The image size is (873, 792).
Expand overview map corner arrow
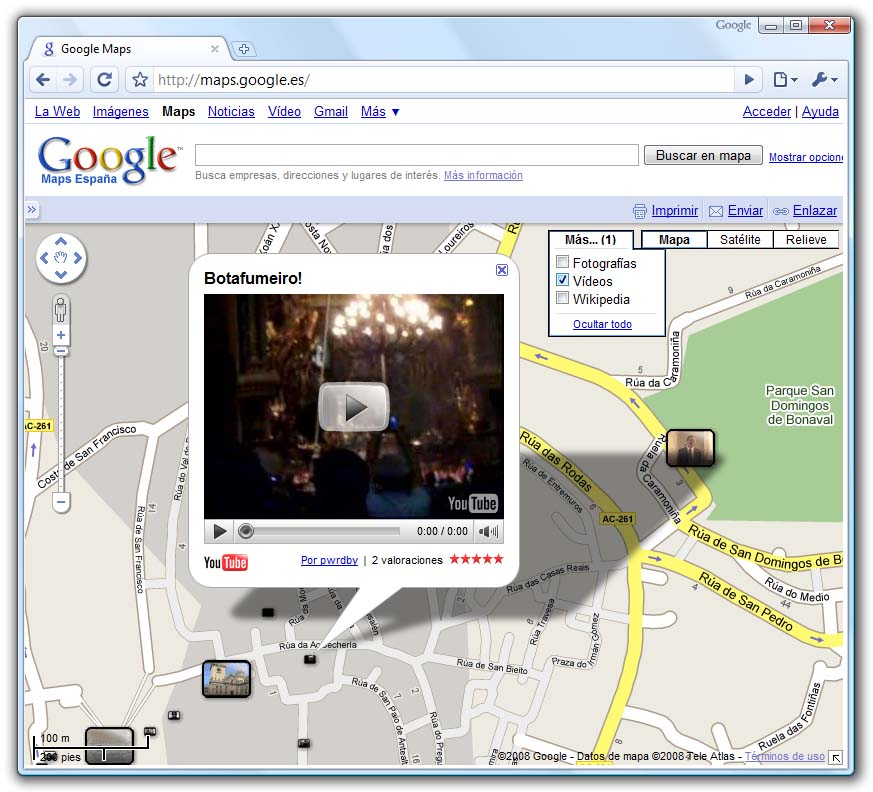pyautogui.click(x=836, y=757)
